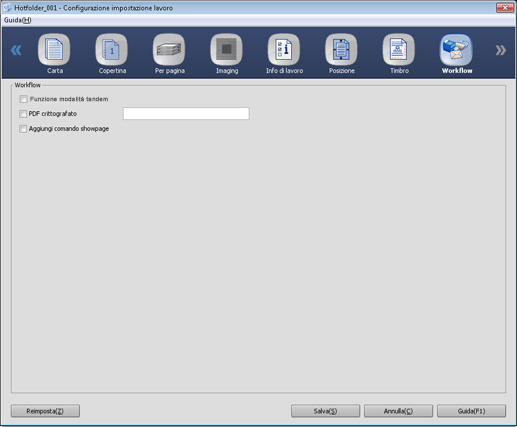Toggle the PDF crittografato checkbox
This screenshot has width=517, height=427.
[23, 114]
